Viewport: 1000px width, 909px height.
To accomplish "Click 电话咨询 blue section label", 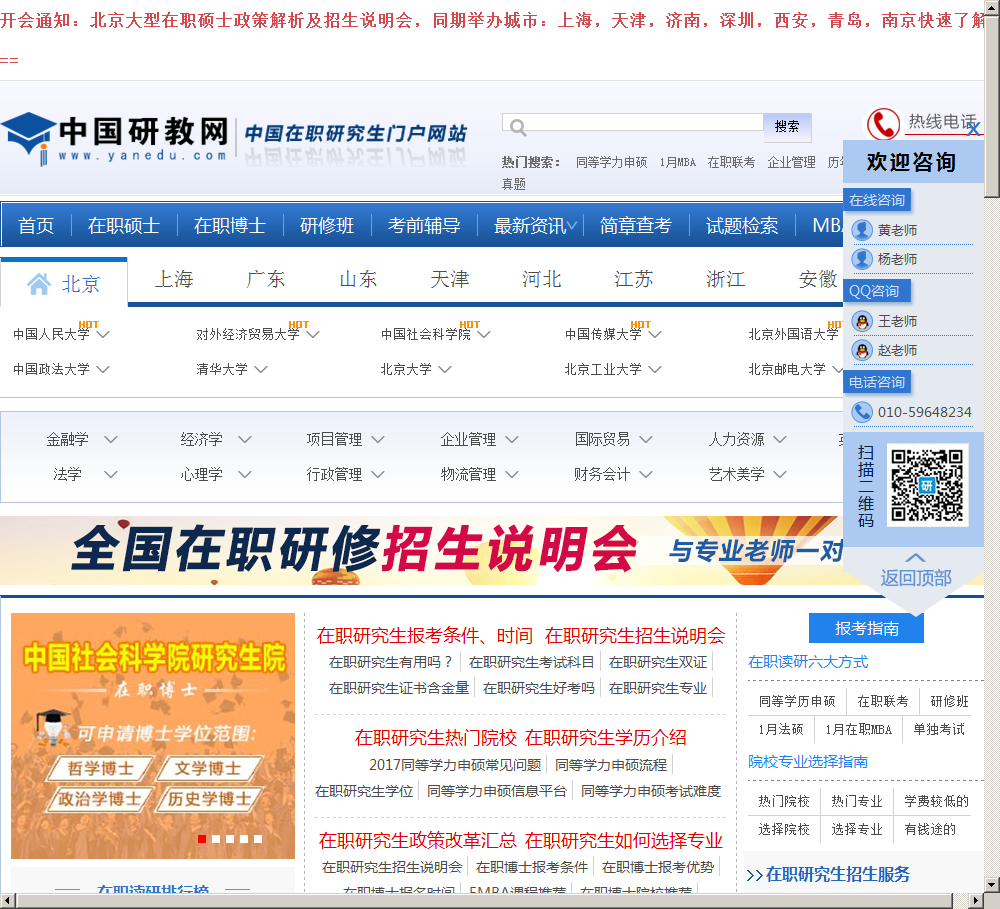I will (876, 382).
